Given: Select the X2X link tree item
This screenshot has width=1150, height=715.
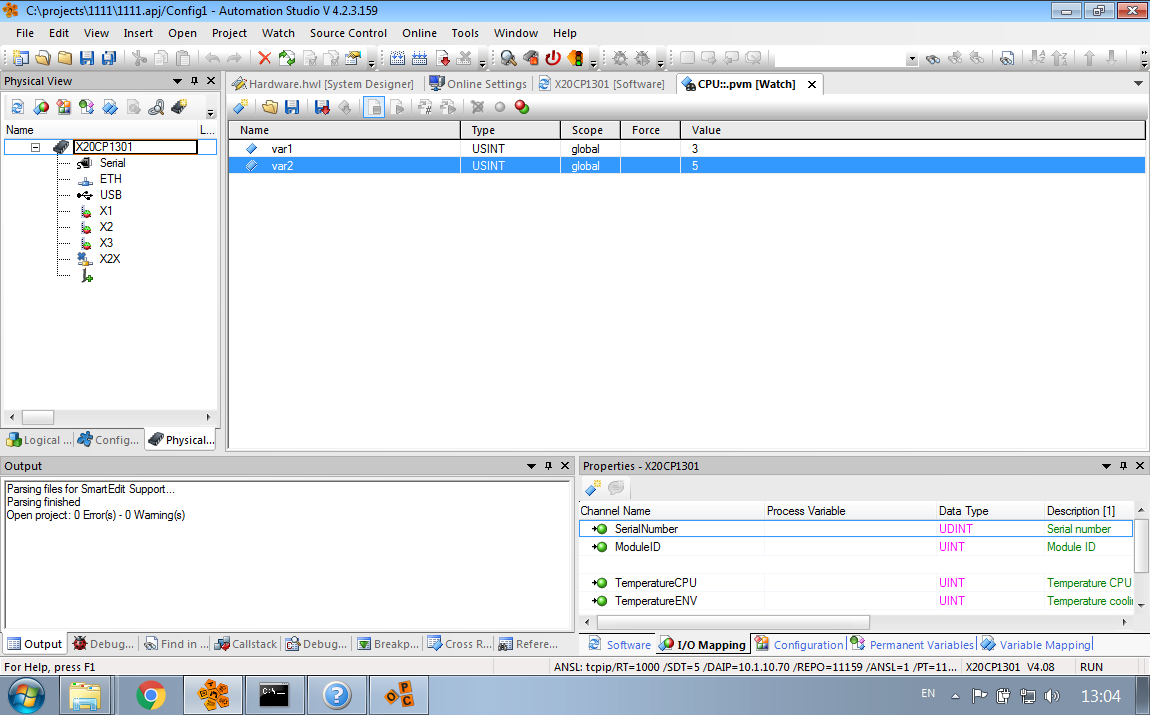Looking at the screenshot, I should coord(110,259).
